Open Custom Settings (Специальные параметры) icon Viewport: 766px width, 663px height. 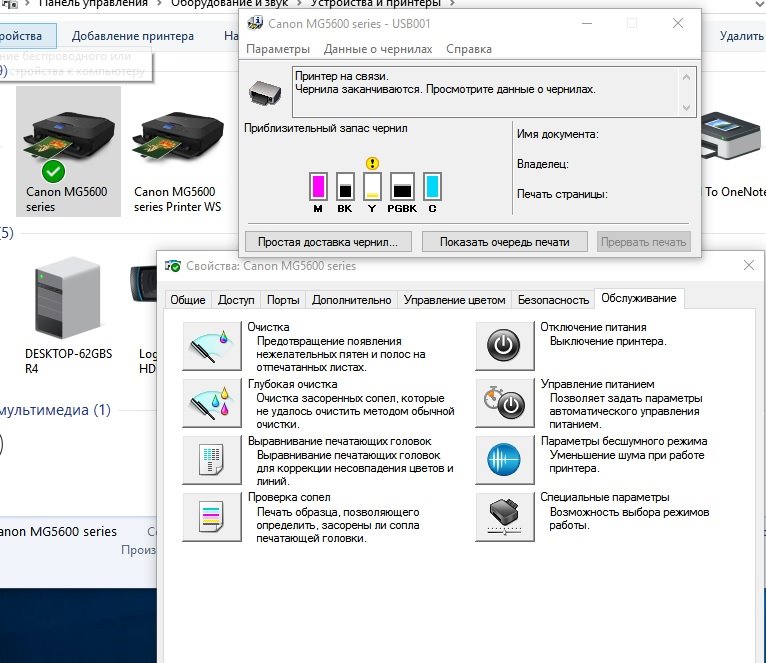point(505,517)
